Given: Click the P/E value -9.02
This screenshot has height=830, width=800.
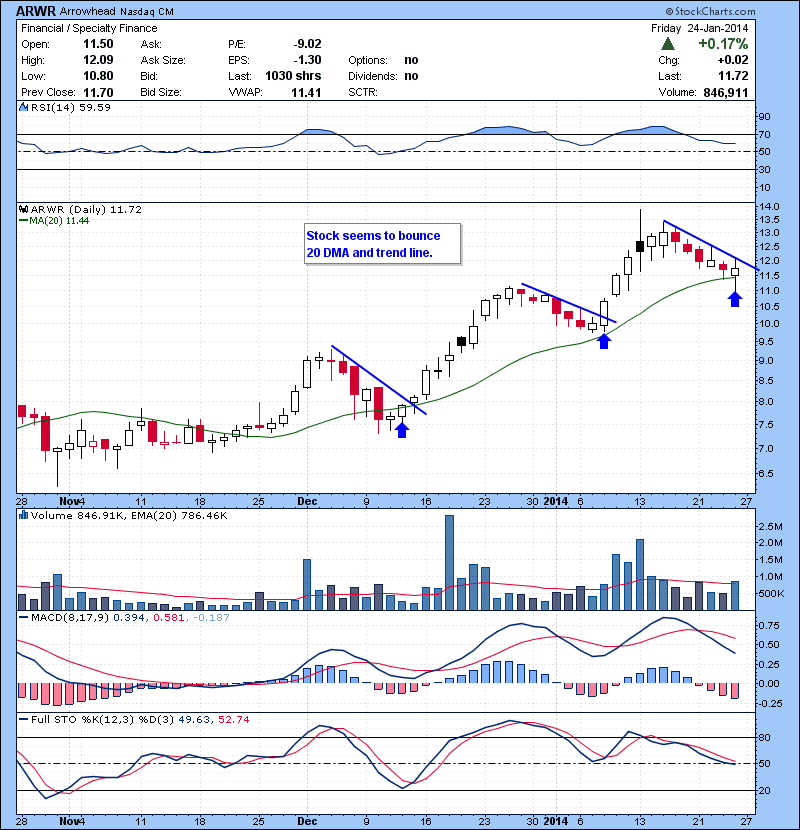Looking at the screenshot, I should pyautogui.click(x=307, y=44).
